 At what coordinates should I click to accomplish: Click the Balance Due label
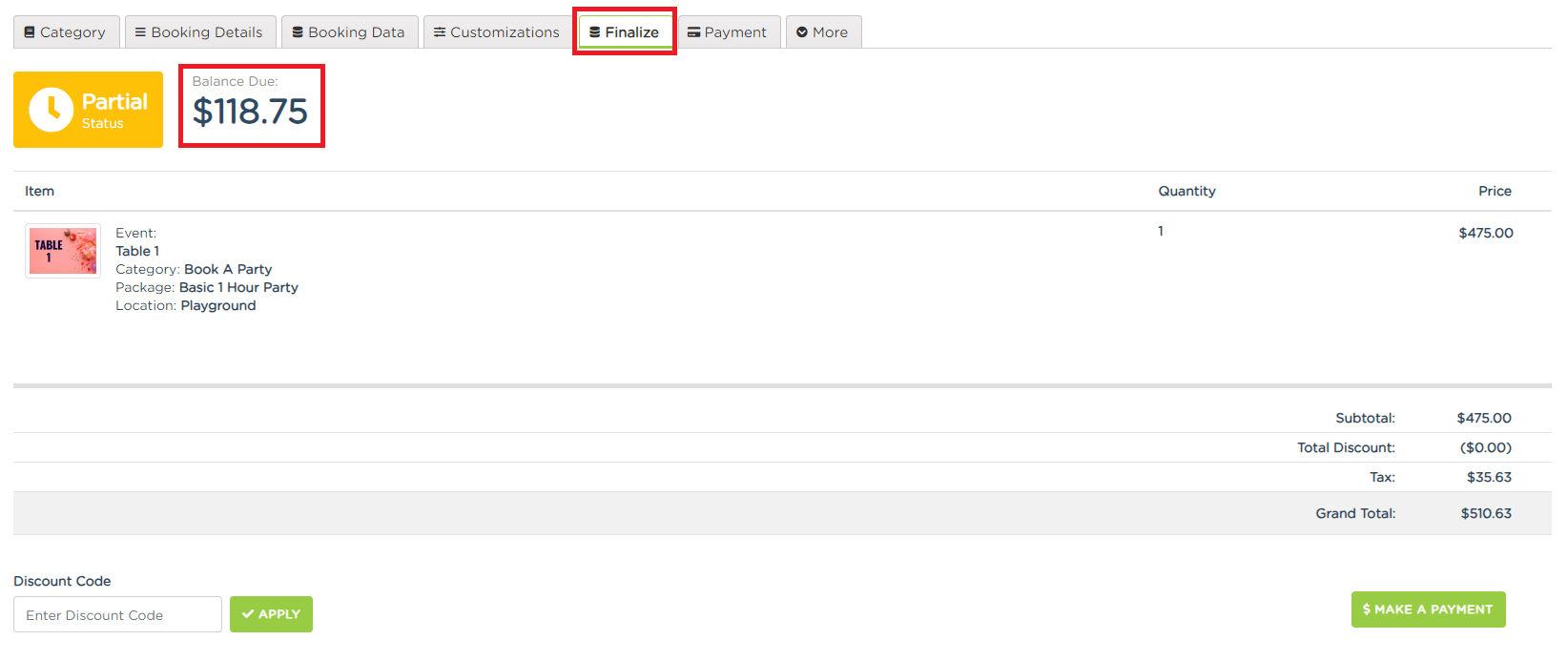235,81
